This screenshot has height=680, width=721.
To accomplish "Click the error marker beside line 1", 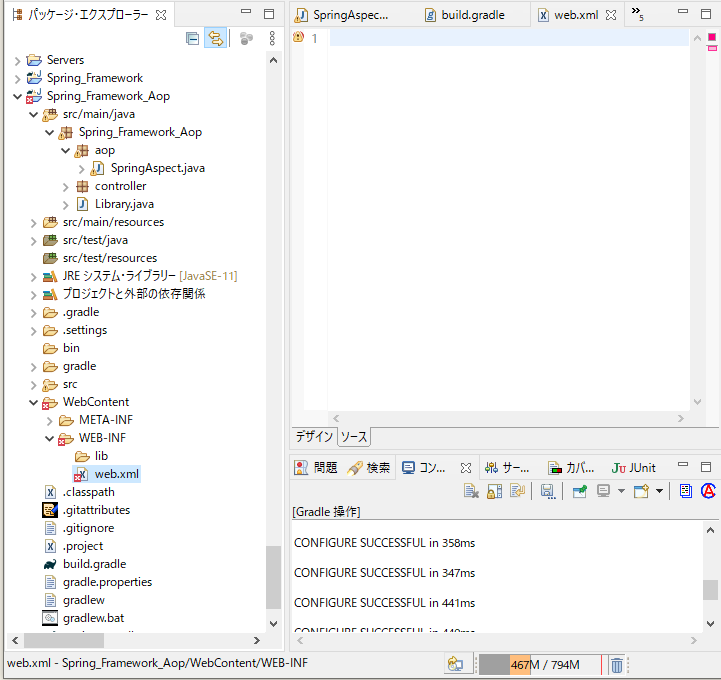I will tap(298, 37).
